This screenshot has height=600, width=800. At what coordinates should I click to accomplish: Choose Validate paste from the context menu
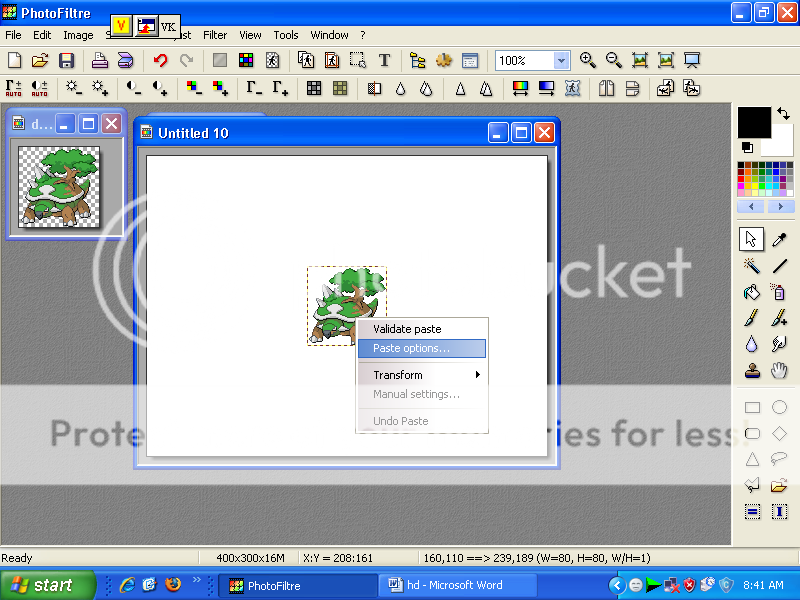(407, 329)
